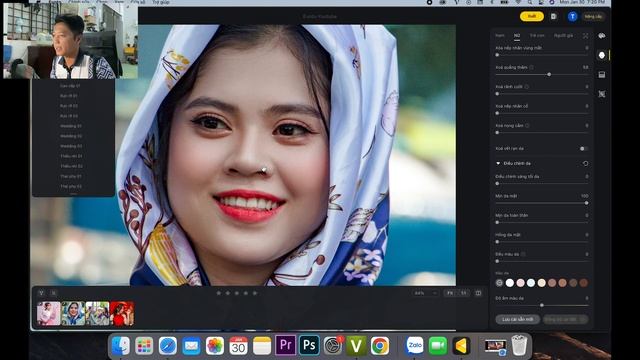Open the yellow app icon beside FaceTime in dock
Viewport: 640px width, 360px height.
pos(461,346)
